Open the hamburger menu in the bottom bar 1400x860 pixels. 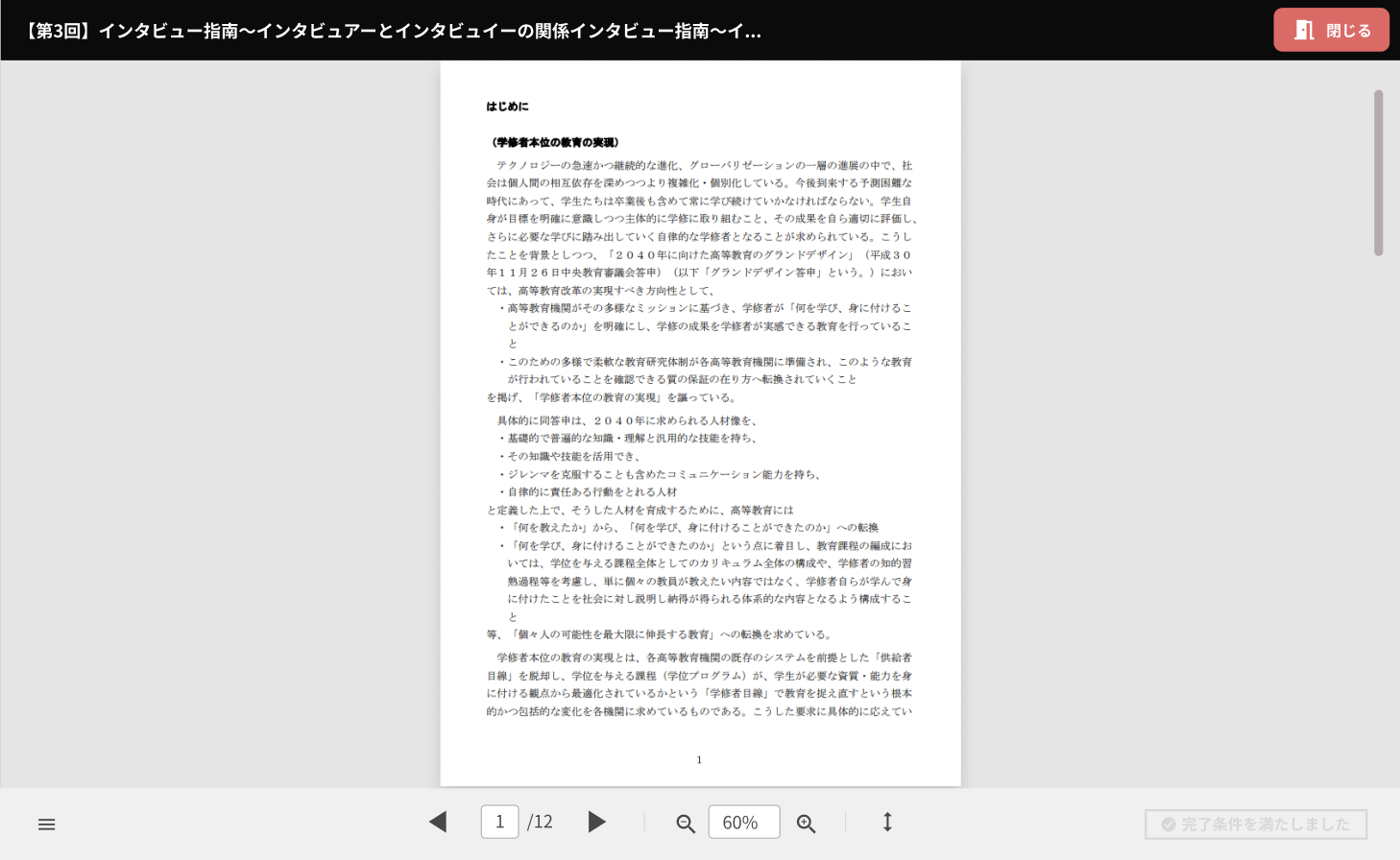pyautogui.click(x=46, y=824)
